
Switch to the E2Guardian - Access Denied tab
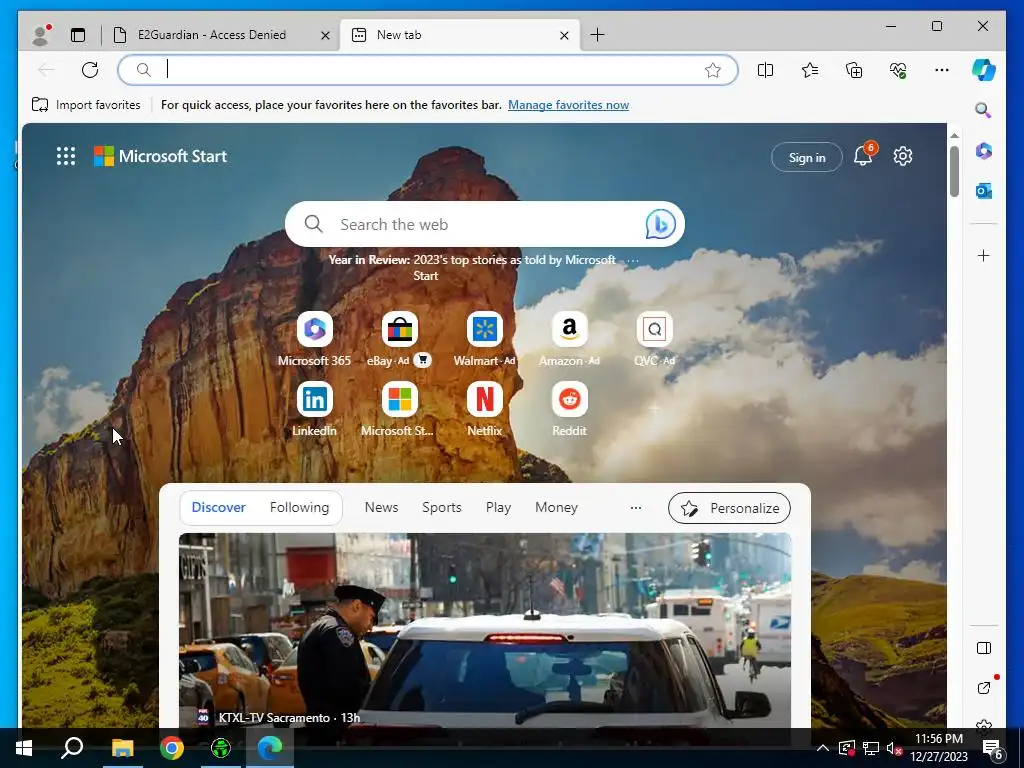point(212,35)
